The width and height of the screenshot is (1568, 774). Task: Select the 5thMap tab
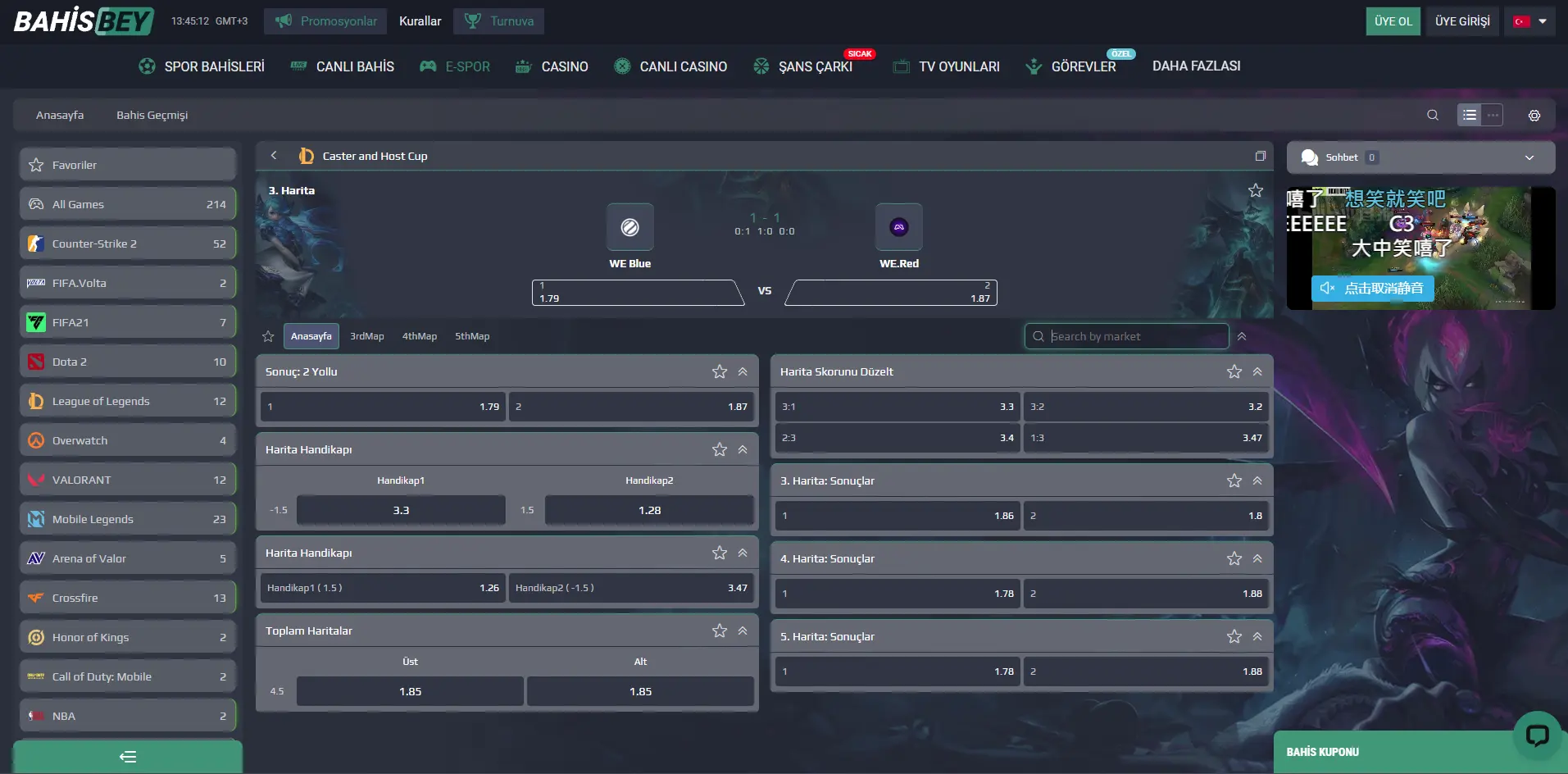click(x=472, y=336)
